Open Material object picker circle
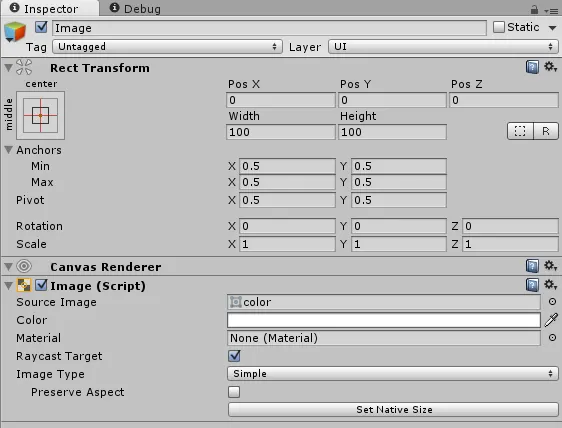 click(x=552, y=338)
